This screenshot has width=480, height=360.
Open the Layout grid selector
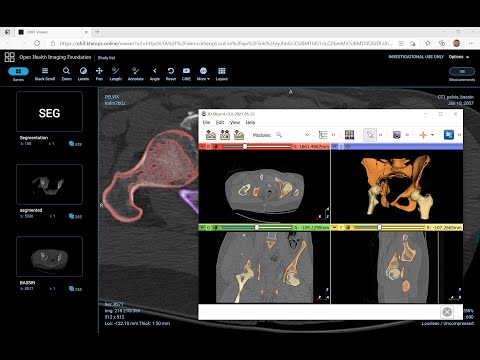[x=222, y=74]
